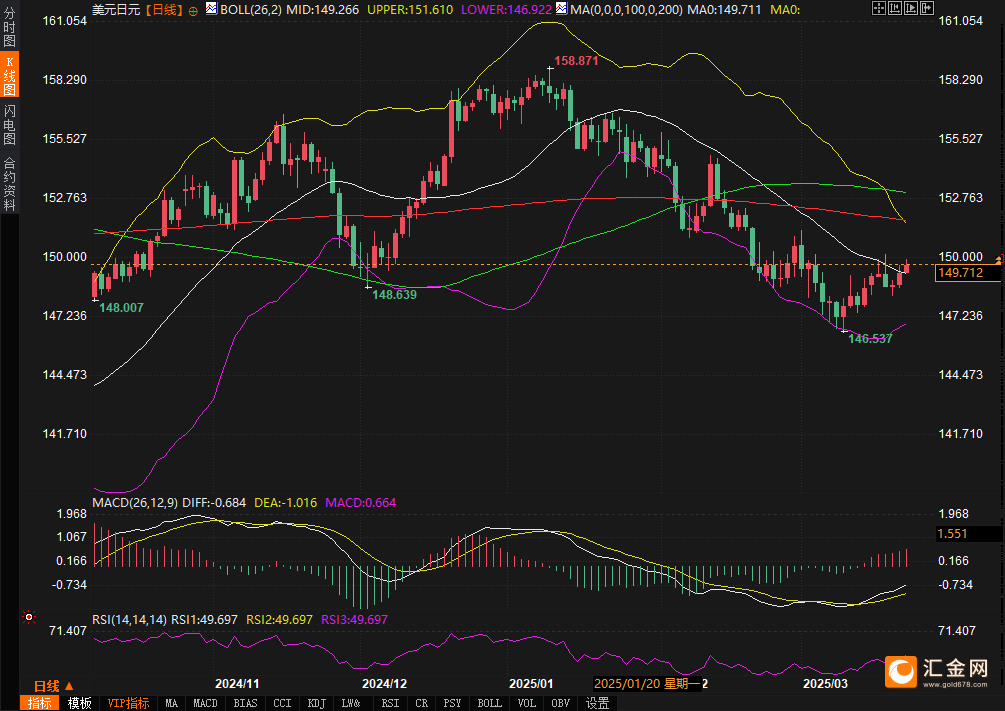Click the 2025/03 date axis label
The image size is (1005, 711).
[x=826, y=683]
